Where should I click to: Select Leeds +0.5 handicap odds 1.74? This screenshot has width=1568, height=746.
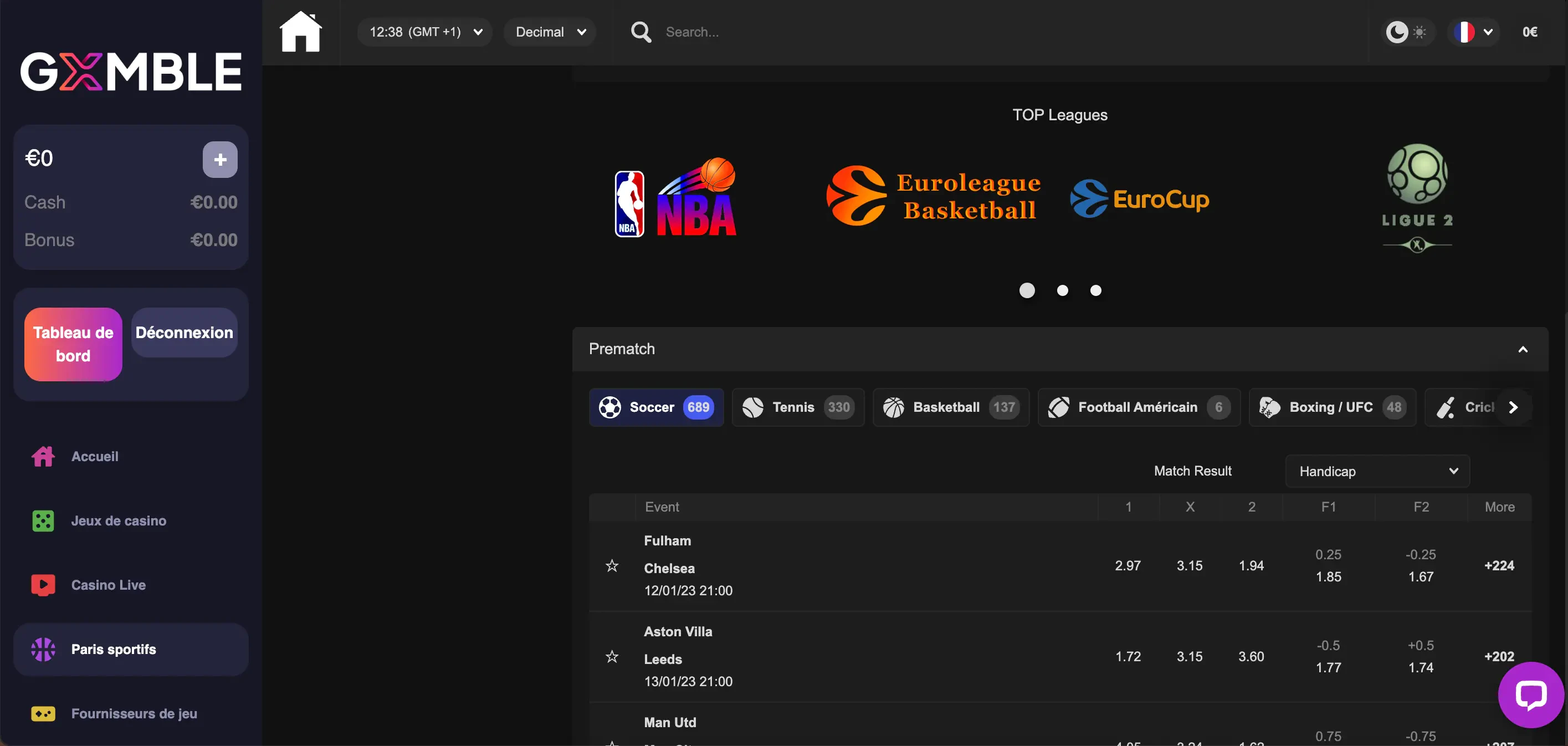coord(1421,656)
